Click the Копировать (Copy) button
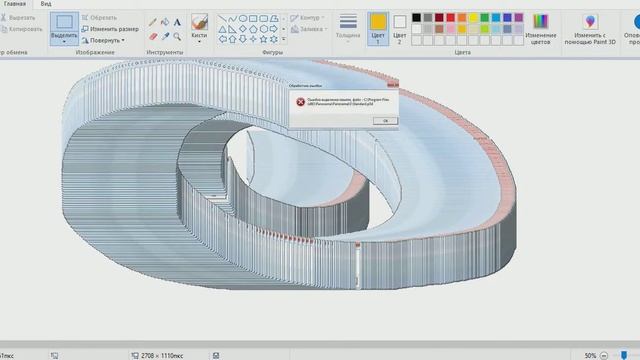Viewport: 640px width, 360px height. coord(21,29)
